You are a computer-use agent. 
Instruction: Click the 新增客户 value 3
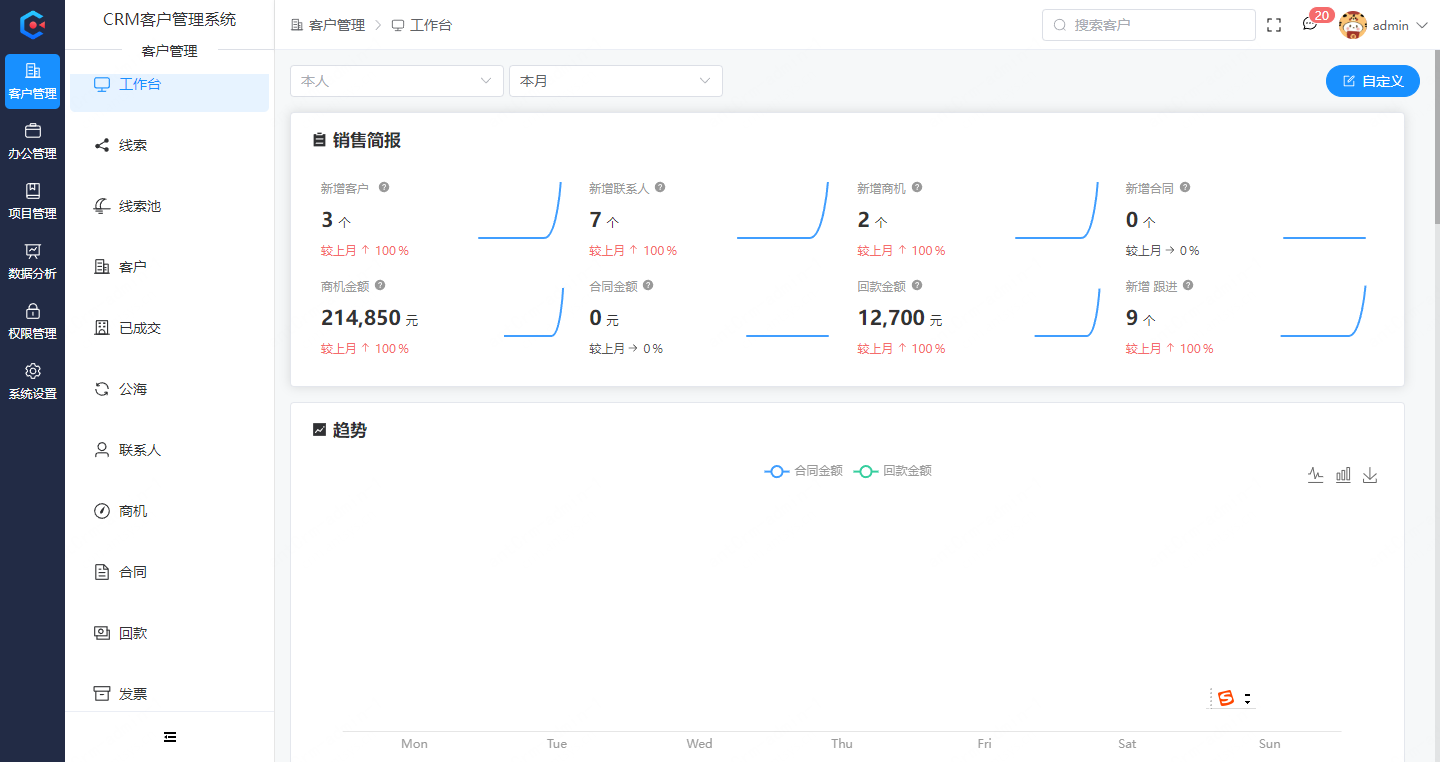(327, 220)
